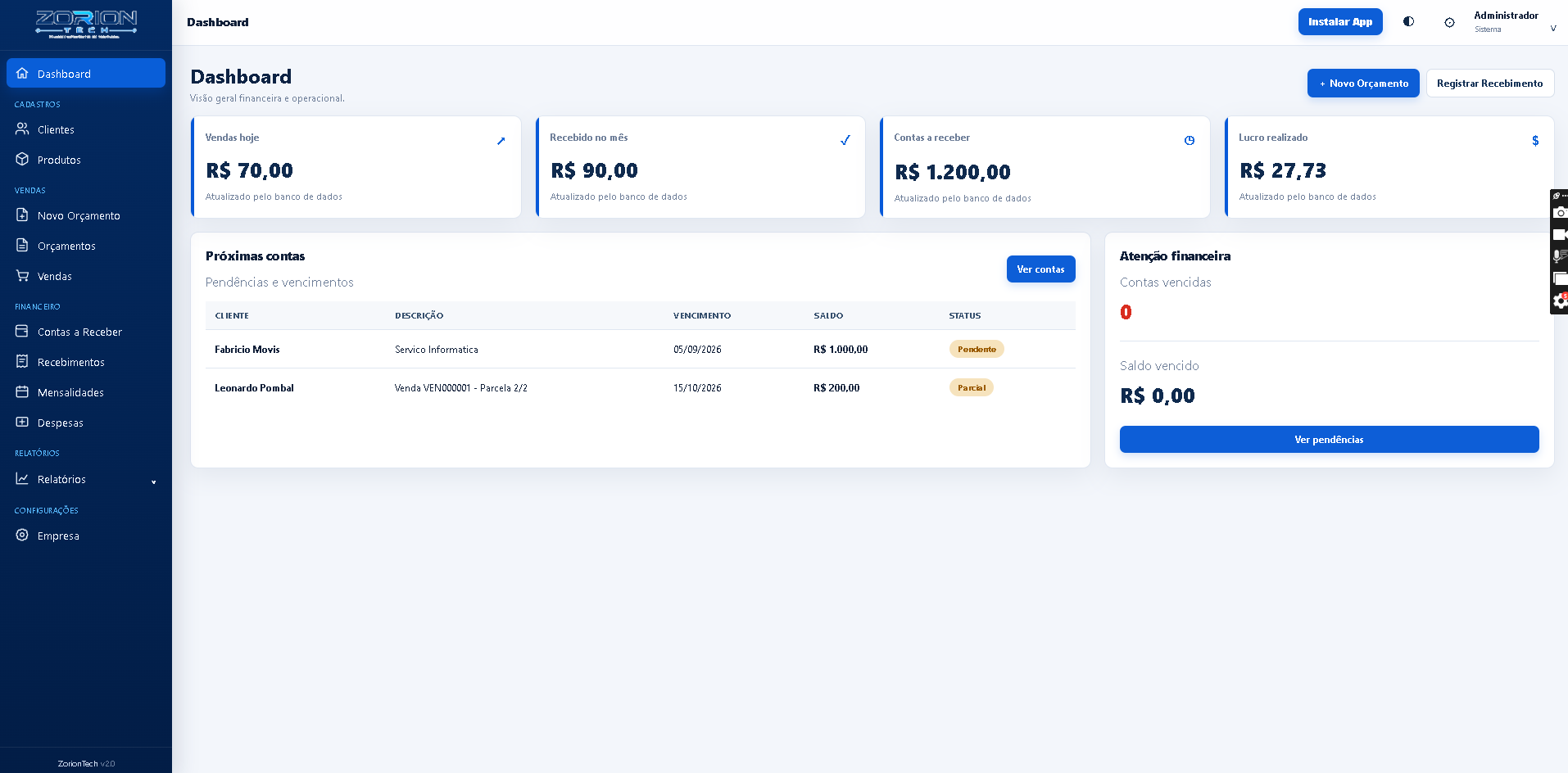
Task: Click the Despesas icon in the sidebar
Action: point(22,423)
